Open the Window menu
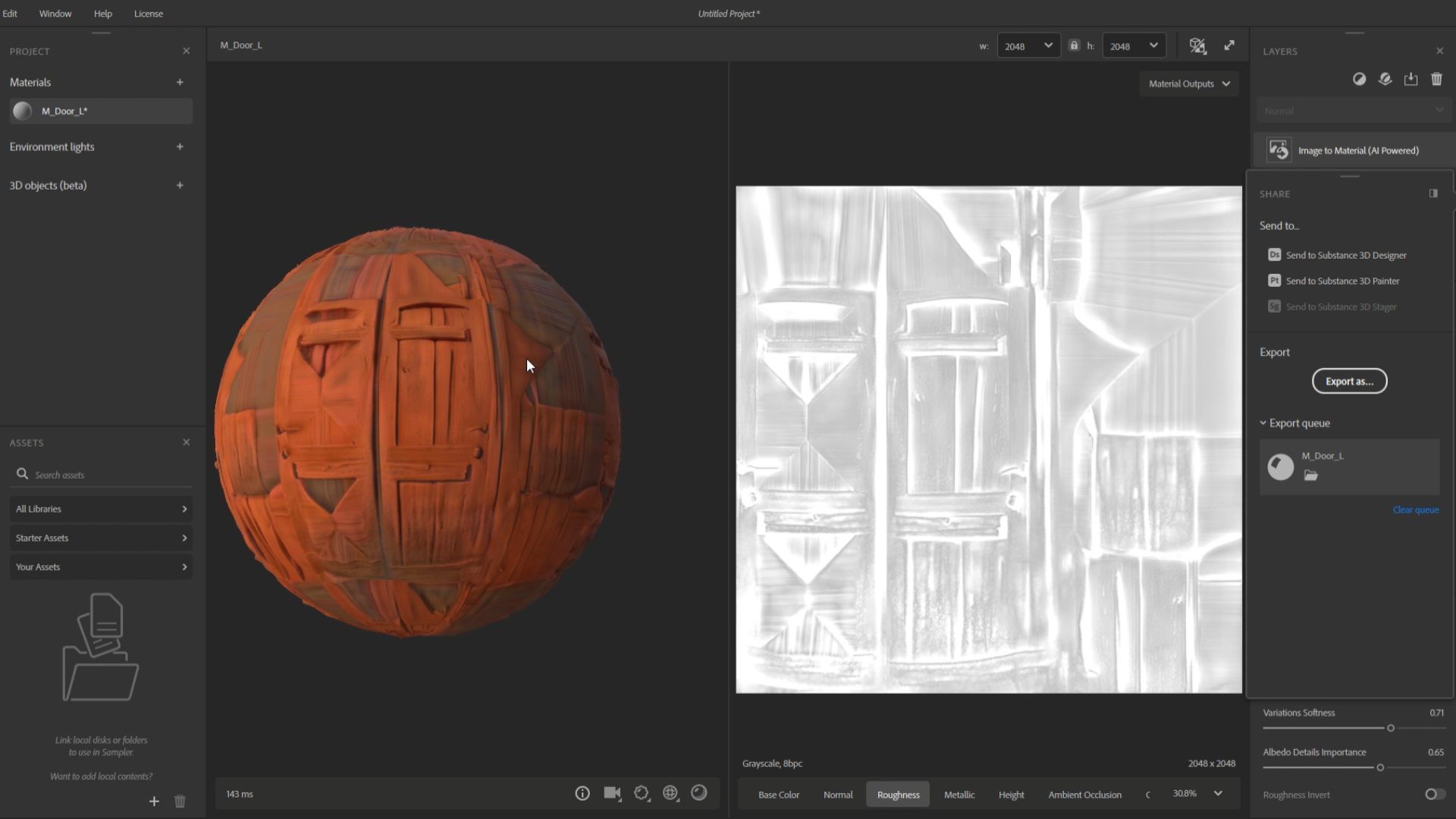The image size is (1456, 819). pyautogui.click(x=55, y=14)
